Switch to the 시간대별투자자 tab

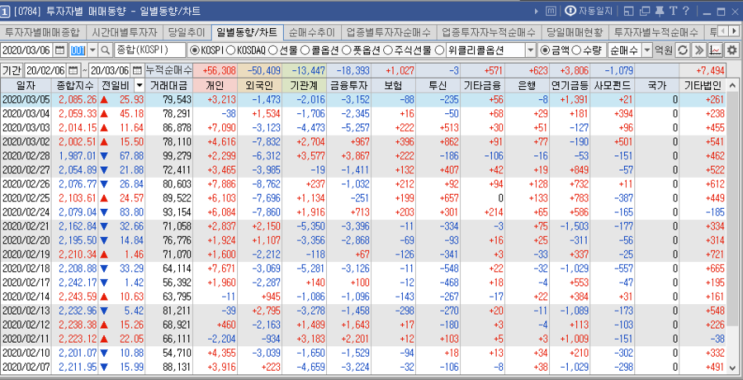(x=125, y=32)
